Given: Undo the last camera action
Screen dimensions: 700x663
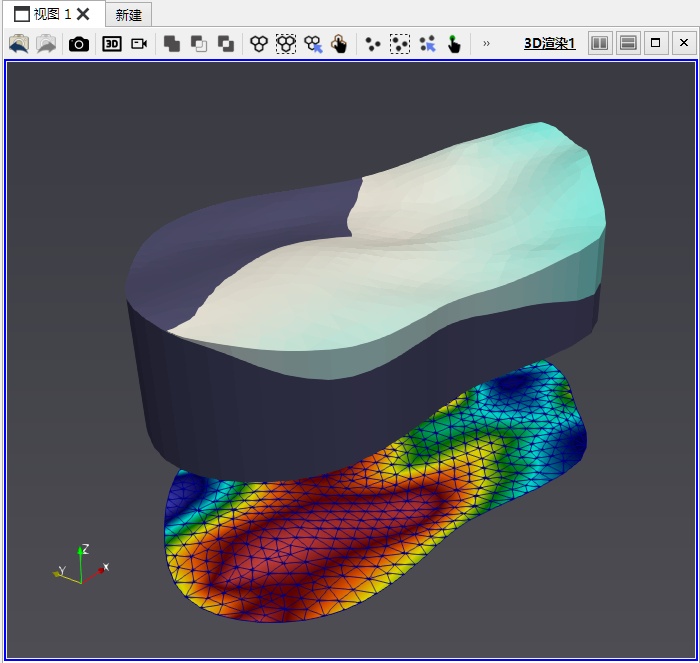Looking at the screenshot, I should pos(19,44).
